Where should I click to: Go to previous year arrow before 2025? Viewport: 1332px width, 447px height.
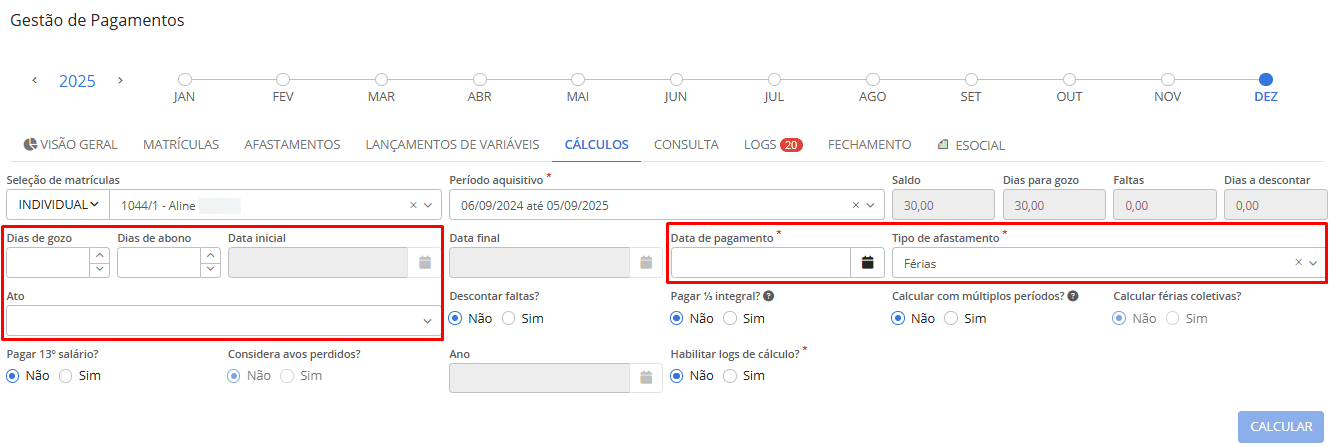pos(34,80)
